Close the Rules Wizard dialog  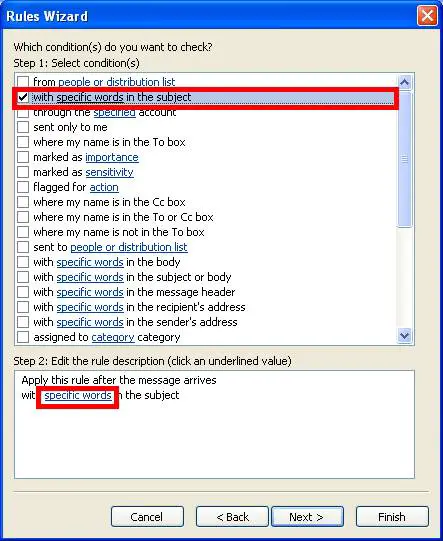tap(427, 16)
